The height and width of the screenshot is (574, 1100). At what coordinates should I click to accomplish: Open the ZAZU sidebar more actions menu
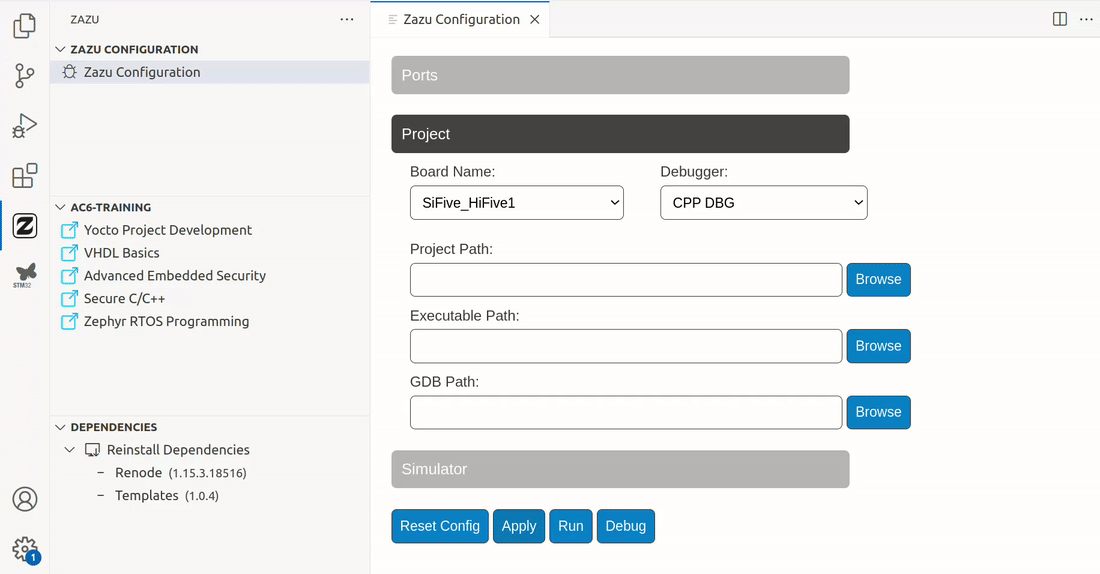[x=347, y=20]
